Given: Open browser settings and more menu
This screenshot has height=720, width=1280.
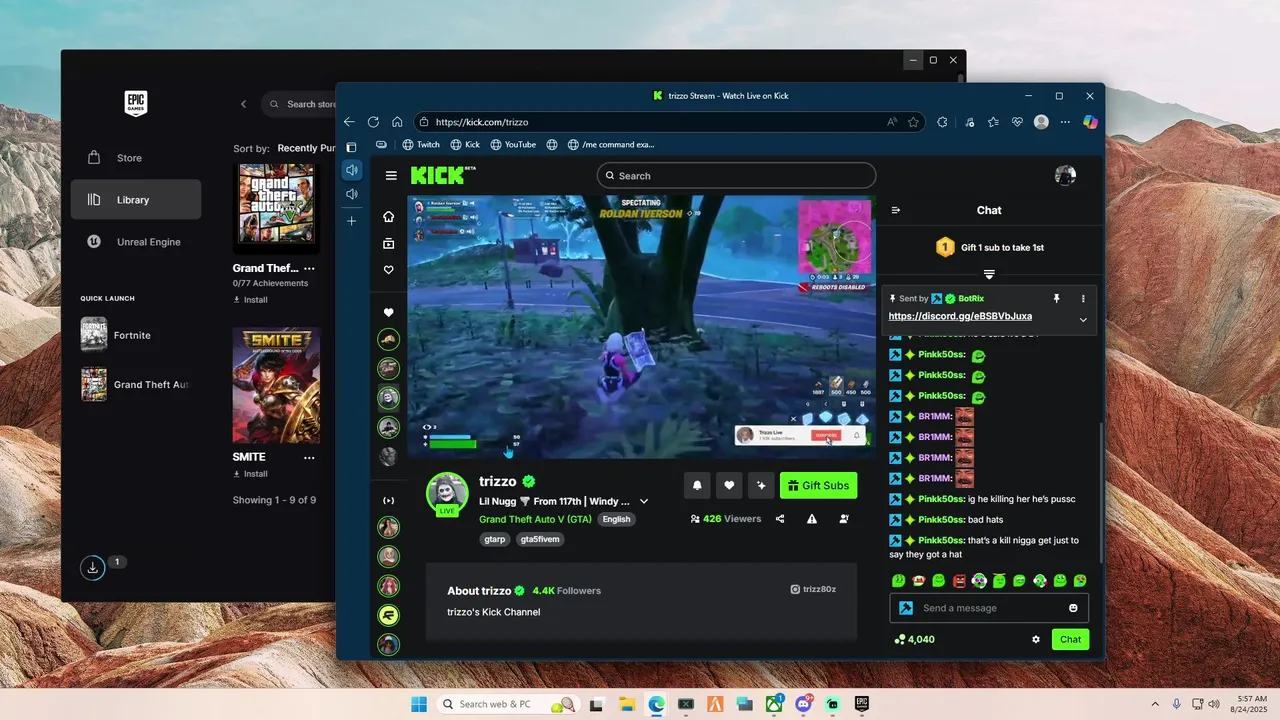Looking at the screenshot, I should click(1065, 122).
